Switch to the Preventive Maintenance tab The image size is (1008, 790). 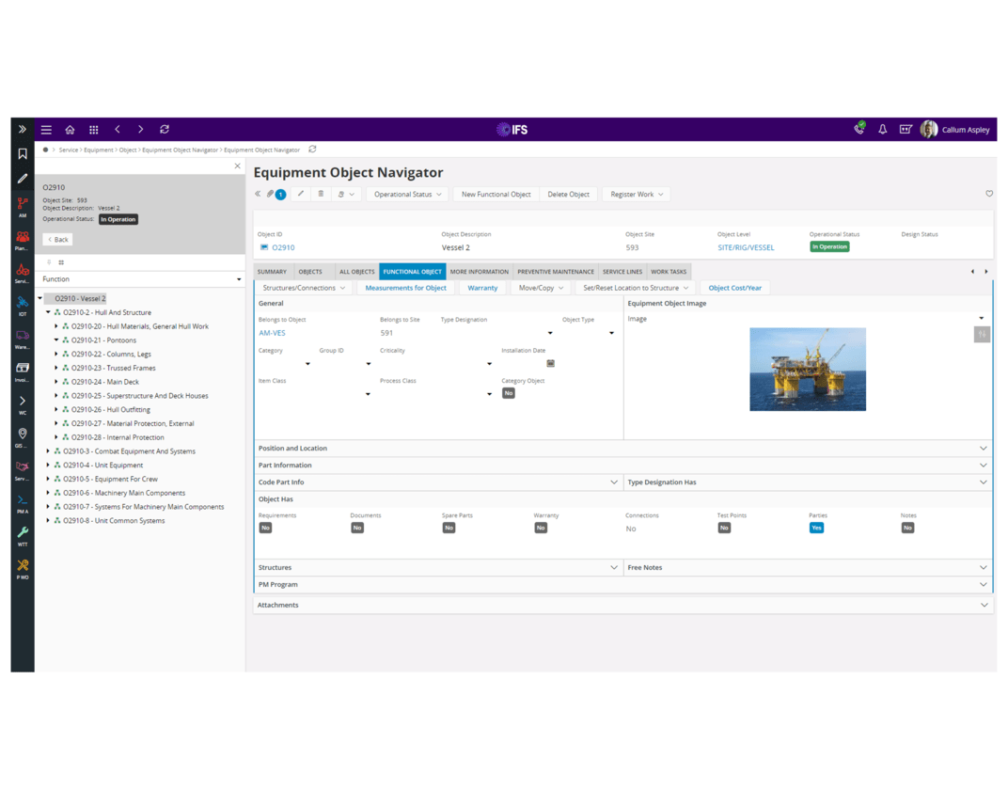pos(556,271)
